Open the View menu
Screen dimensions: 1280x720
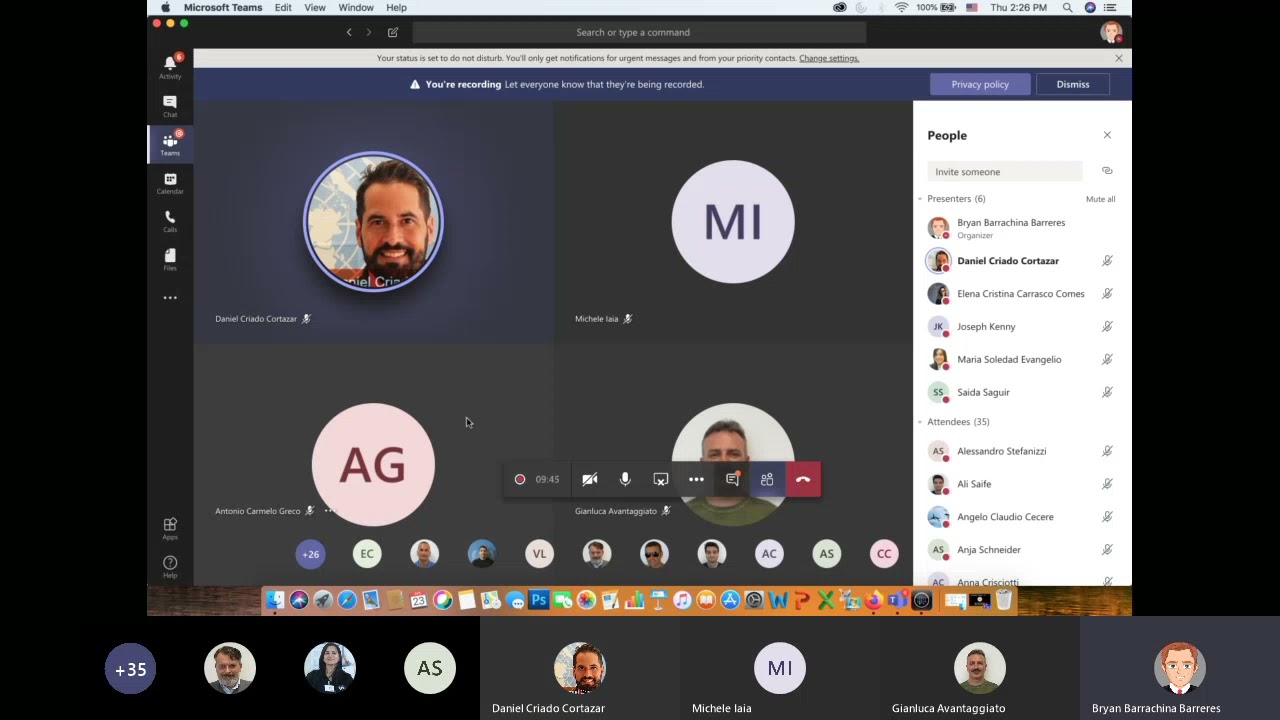[315, 8]
